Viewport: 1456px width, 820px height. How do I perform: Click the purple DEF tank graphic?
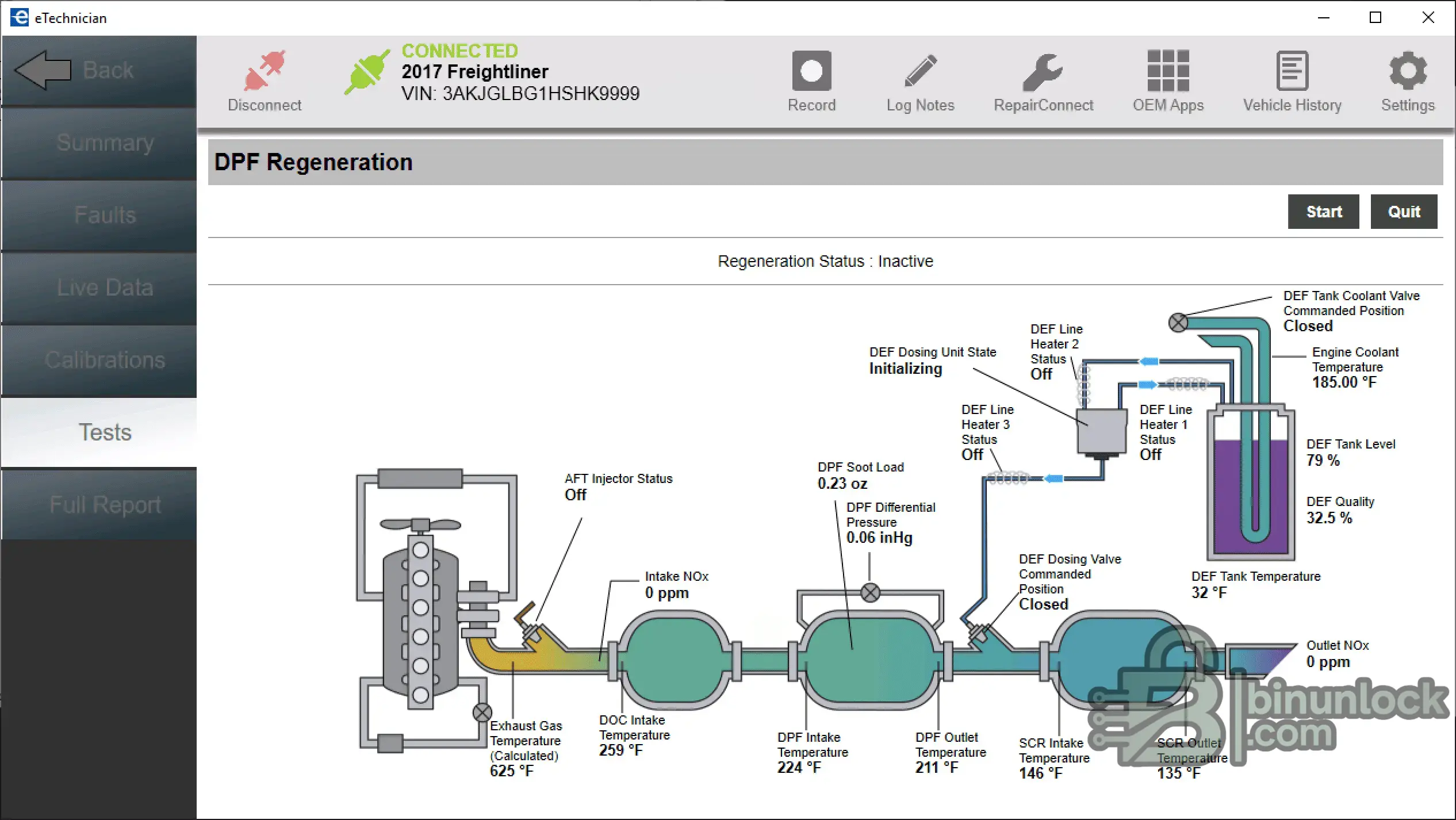click(1251, 483)
